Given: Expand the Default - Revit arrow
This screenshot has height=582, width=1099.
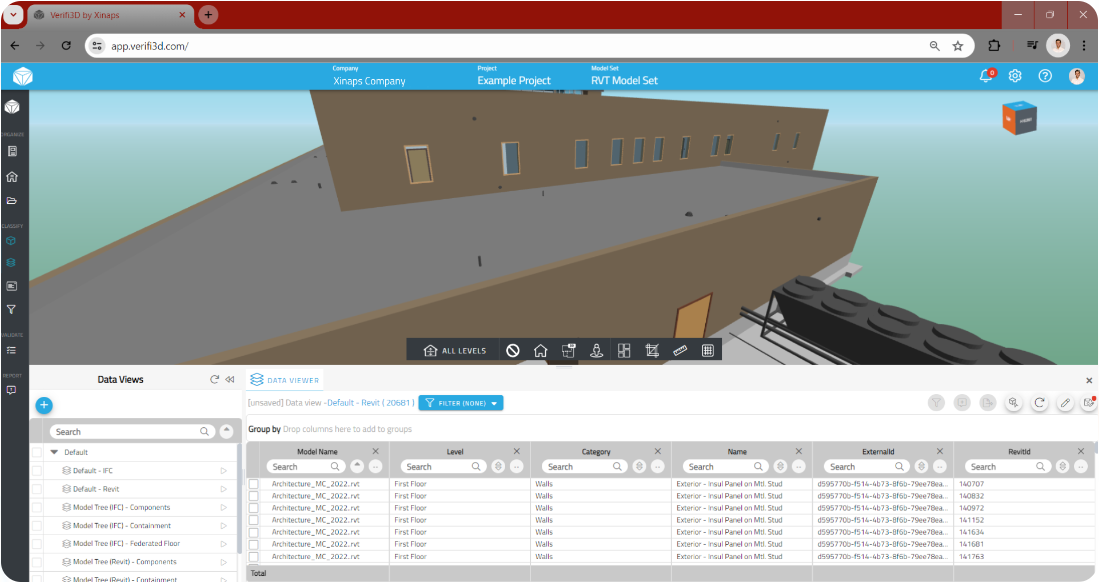Looking at the screenshot, I should click(224, 489).
